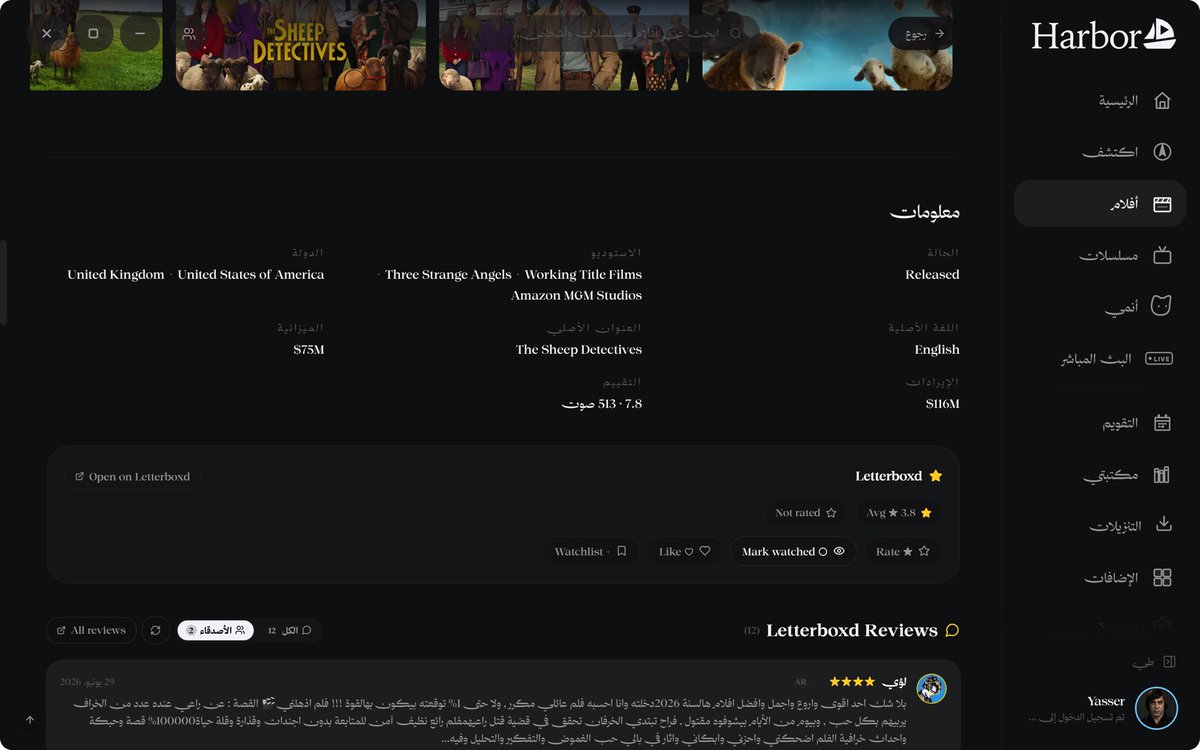Click the Not rated chip

[x=806, y=513]
